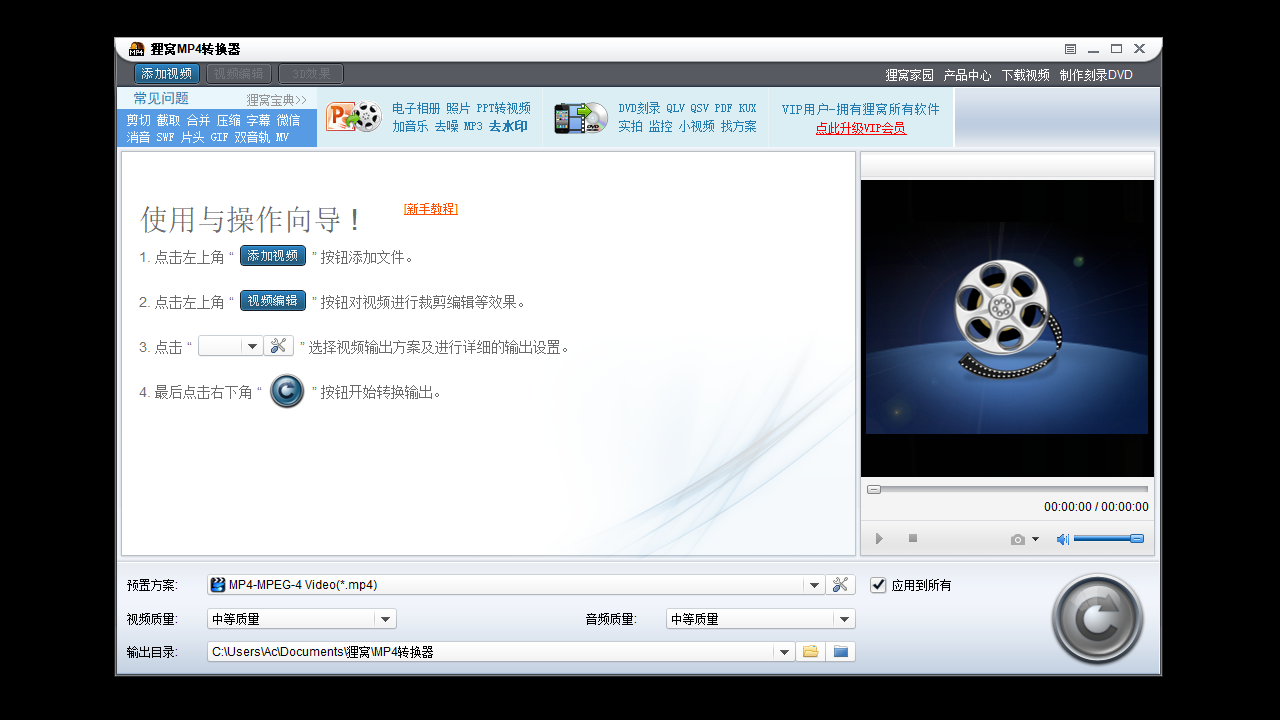
Task: Open 下载视频 in top menu
Action: [1025, 75]
